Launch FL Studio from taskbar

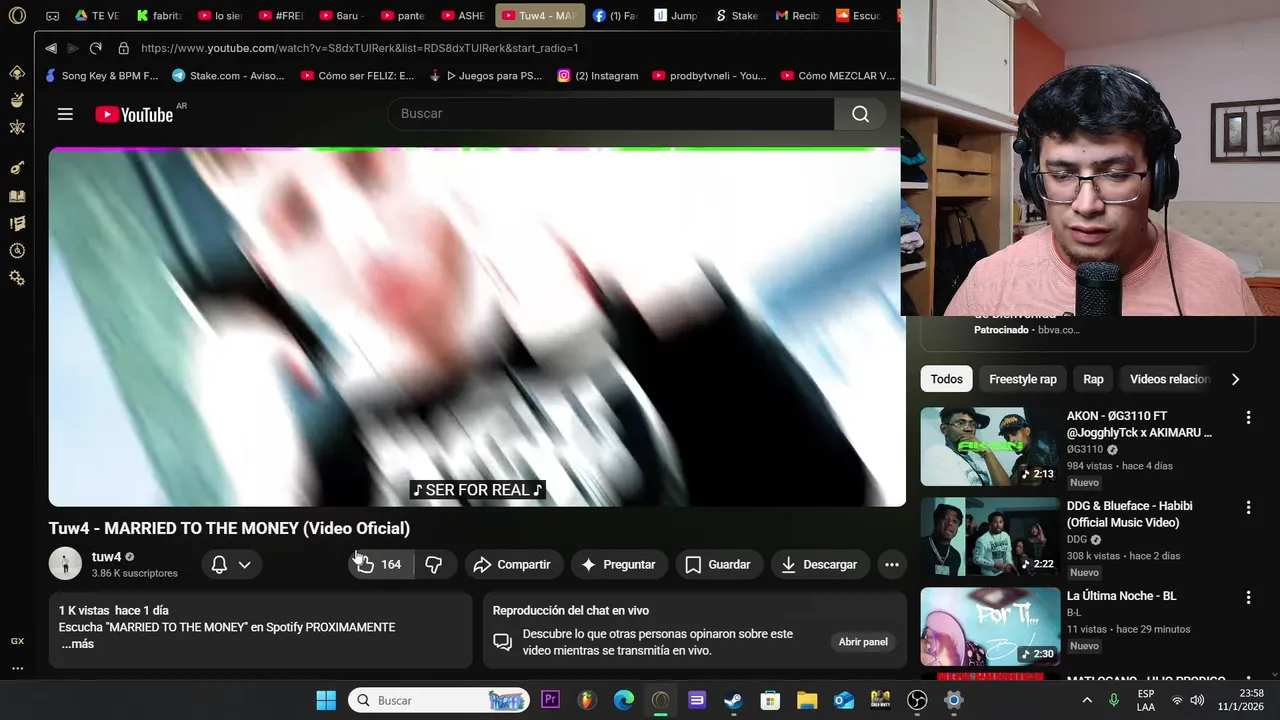(587, 700)
